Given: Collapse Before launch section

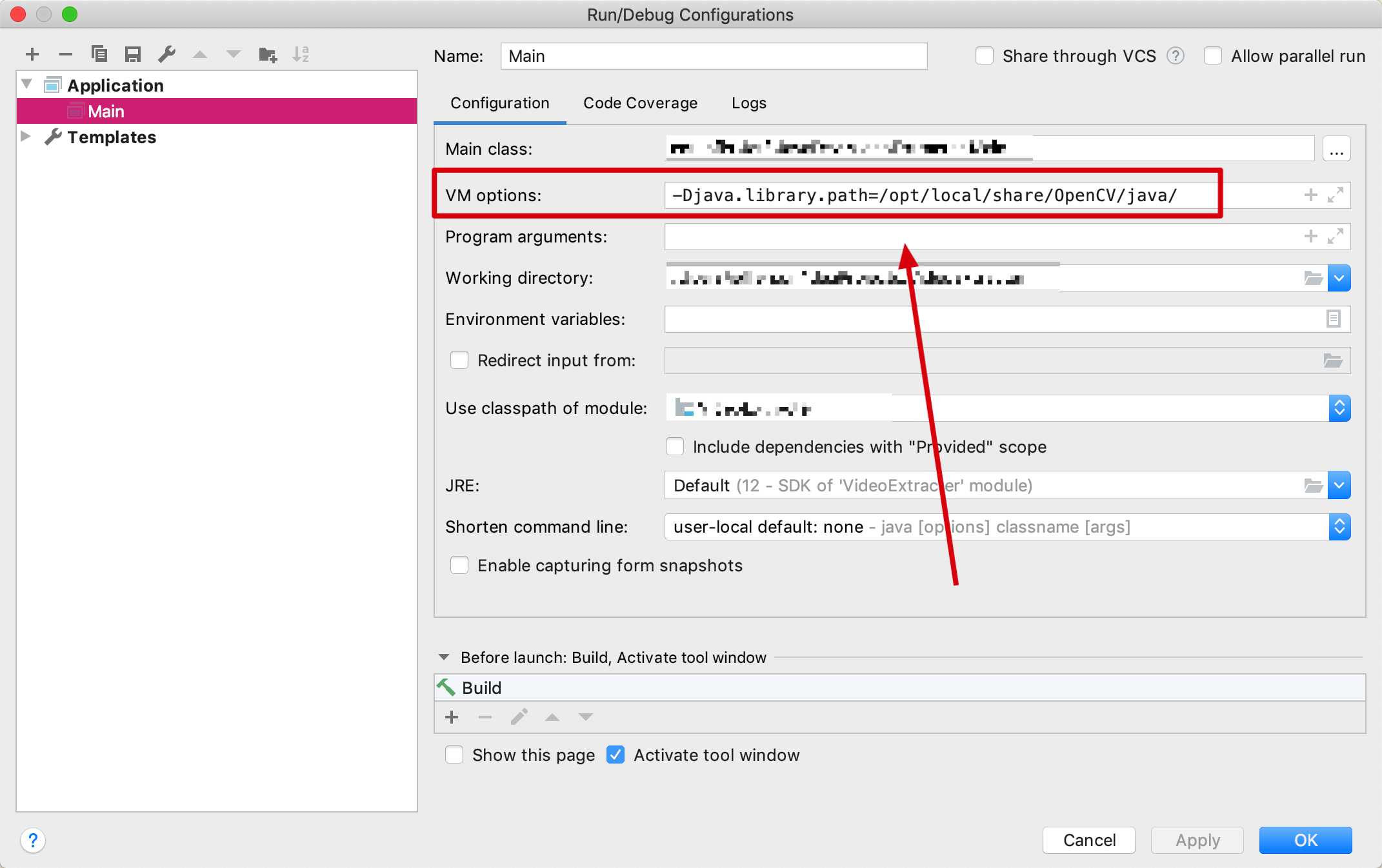Looking at the screenshot, I should click(444, 657).
